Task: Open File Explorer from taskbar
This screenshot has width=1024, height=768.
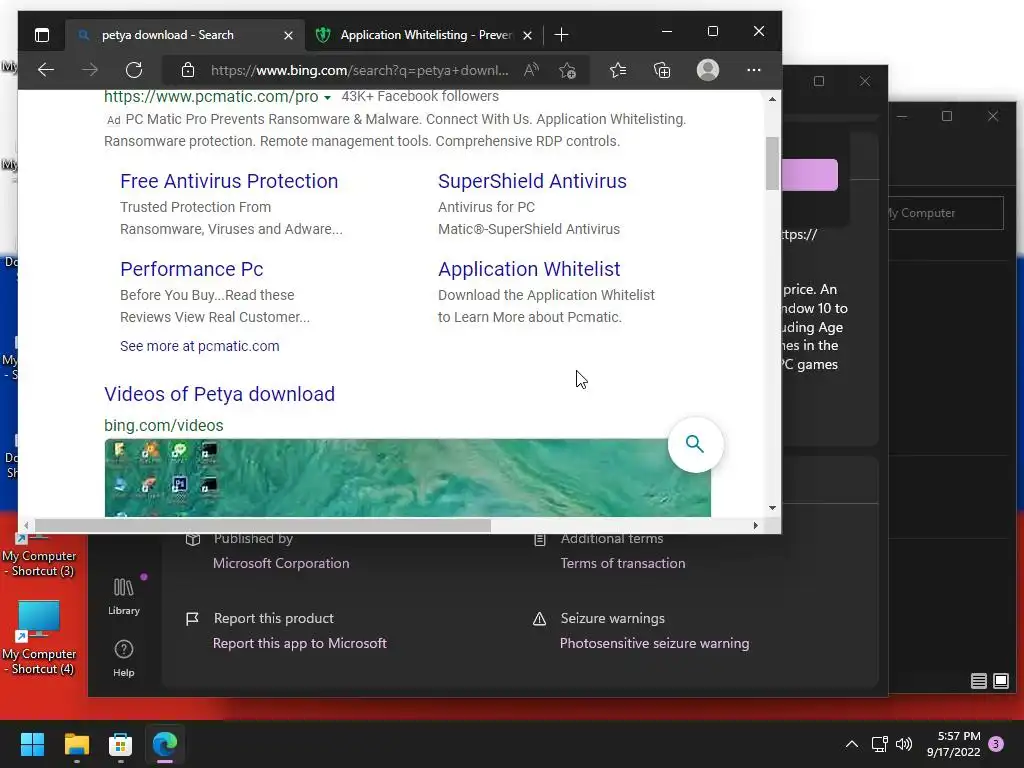Action: pos(76,744)
